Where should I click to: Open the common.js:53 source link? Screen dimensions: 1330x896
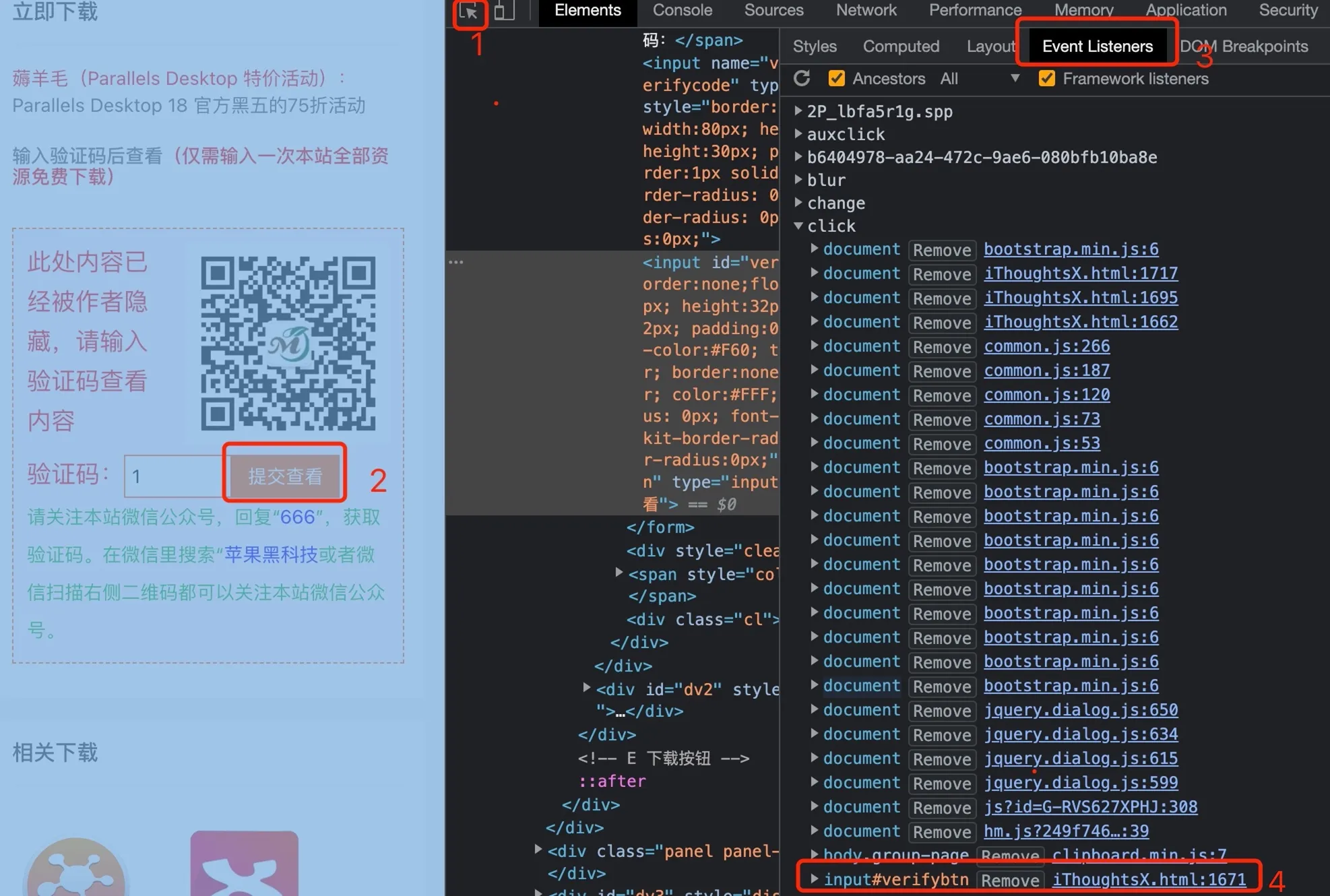pos(1042,443)
